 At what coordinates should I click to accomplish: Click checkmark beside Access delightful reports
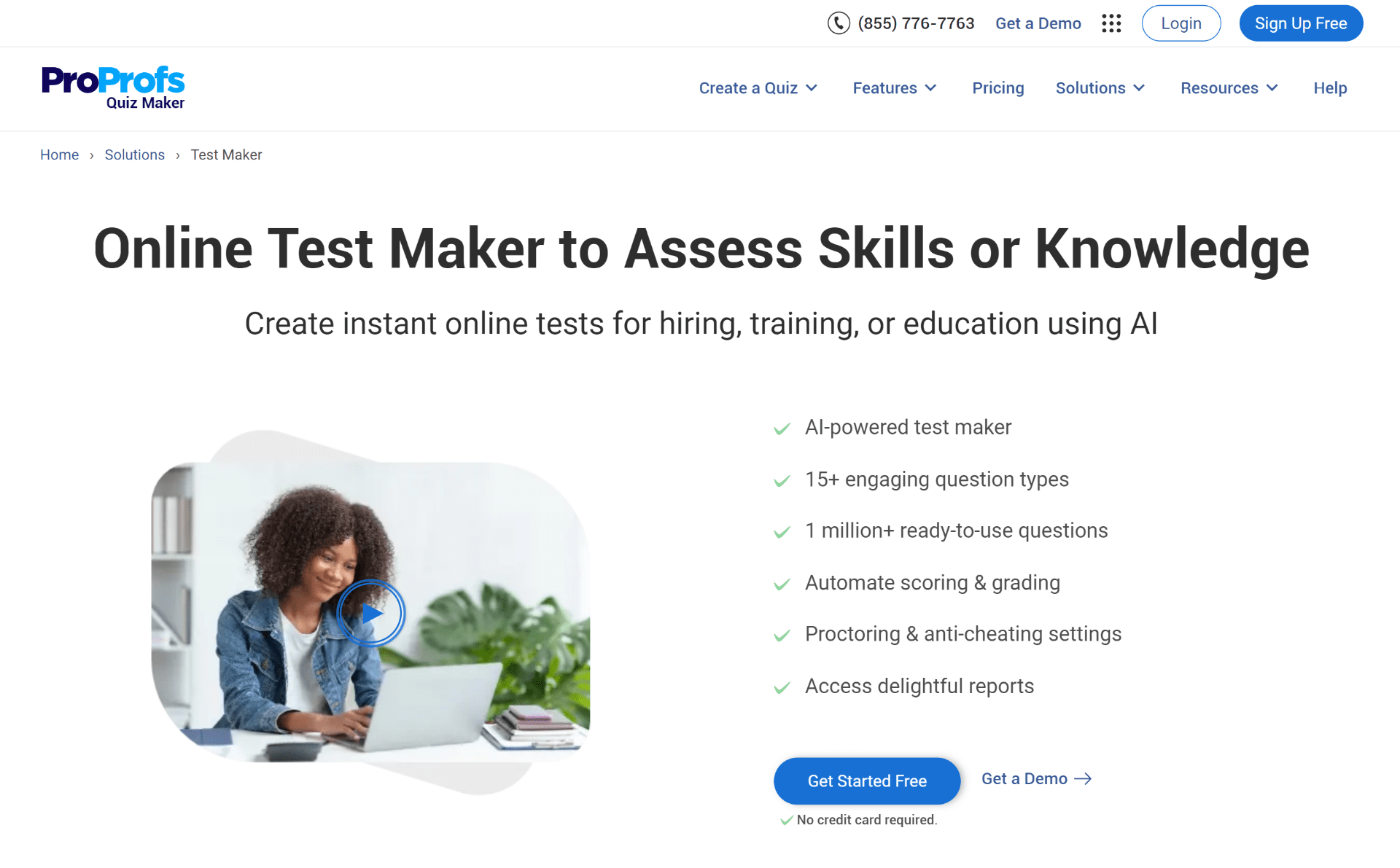click(782, 687)
